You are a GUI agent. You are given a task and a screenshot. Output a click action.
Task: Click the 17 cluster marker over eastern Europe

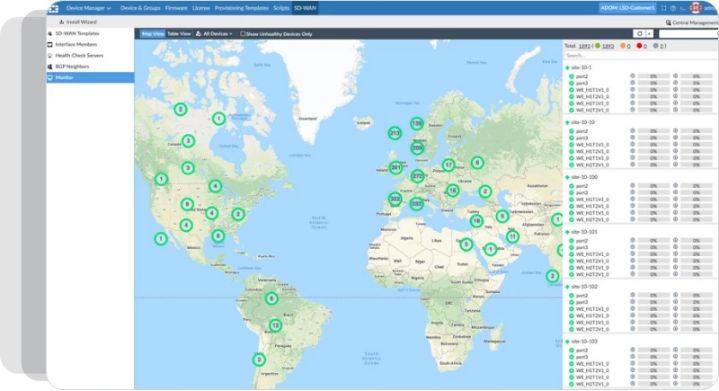pos(448,165)
